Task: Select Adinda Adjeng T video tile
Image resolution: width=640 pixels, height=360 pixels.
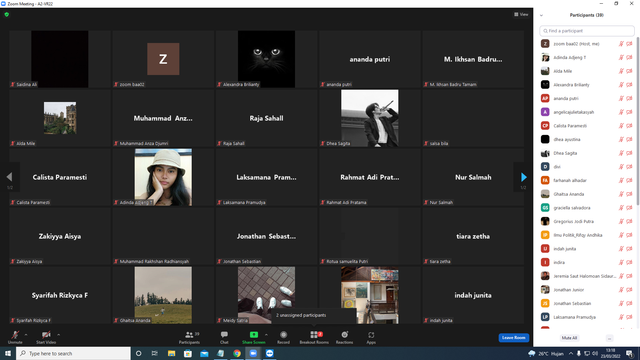Action: [x=163, y=177]
